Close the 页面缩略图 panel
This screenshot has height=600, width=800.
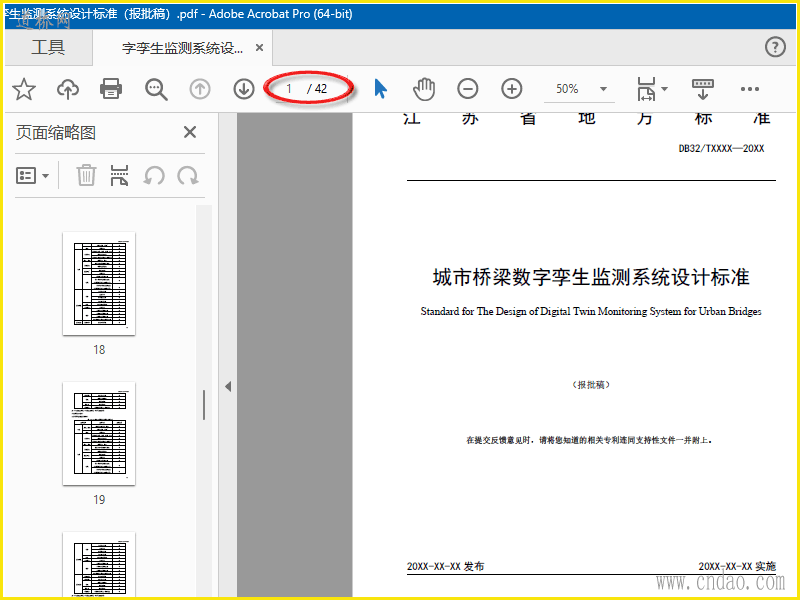[190, 132]
